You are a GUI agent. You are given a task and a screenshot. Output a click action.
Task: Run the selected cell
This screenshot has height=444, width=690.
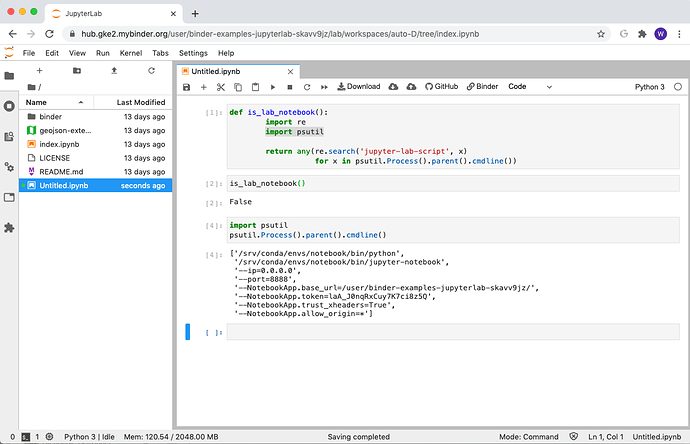click(x=272, y=87)
